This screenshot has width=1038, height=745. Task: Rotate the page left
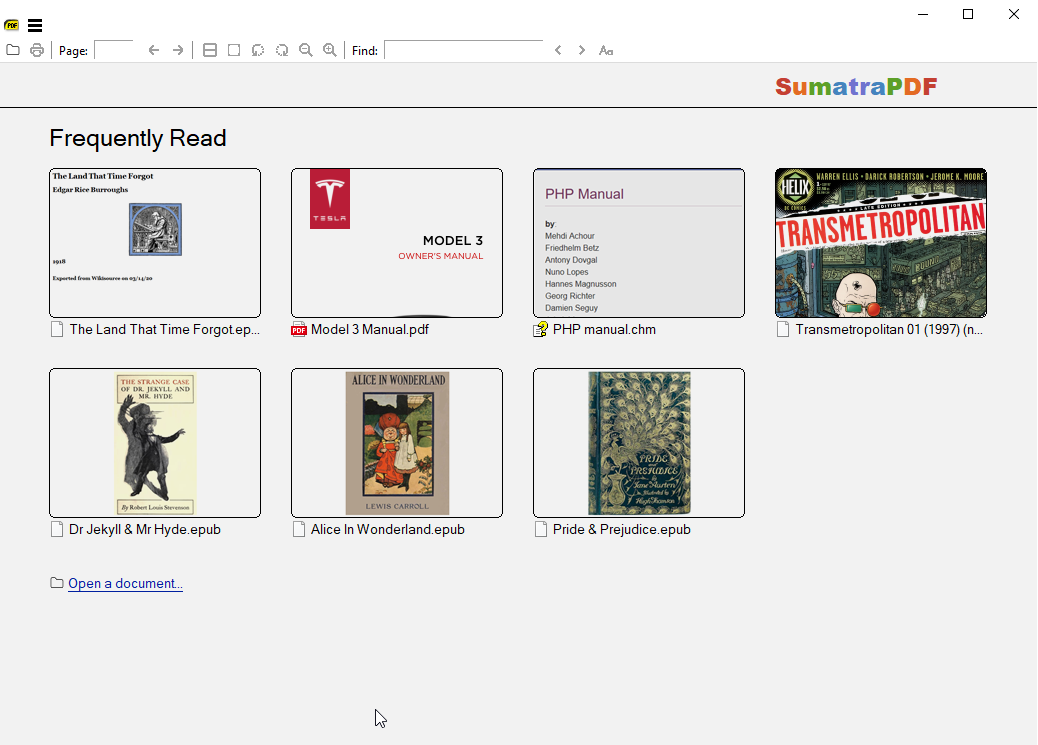click(258, 50)
